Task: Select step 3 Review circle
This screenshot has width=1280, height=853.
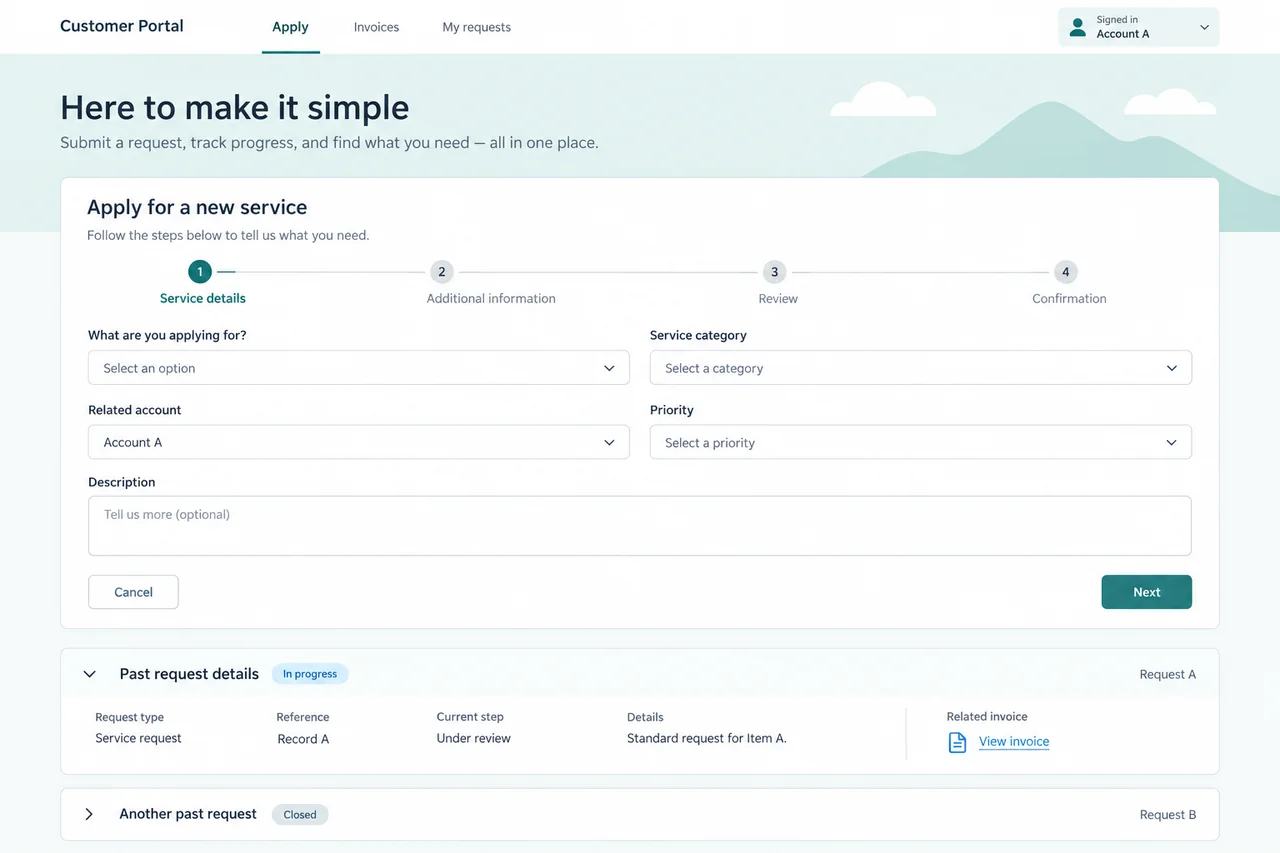Action: [x=774, y=272]
